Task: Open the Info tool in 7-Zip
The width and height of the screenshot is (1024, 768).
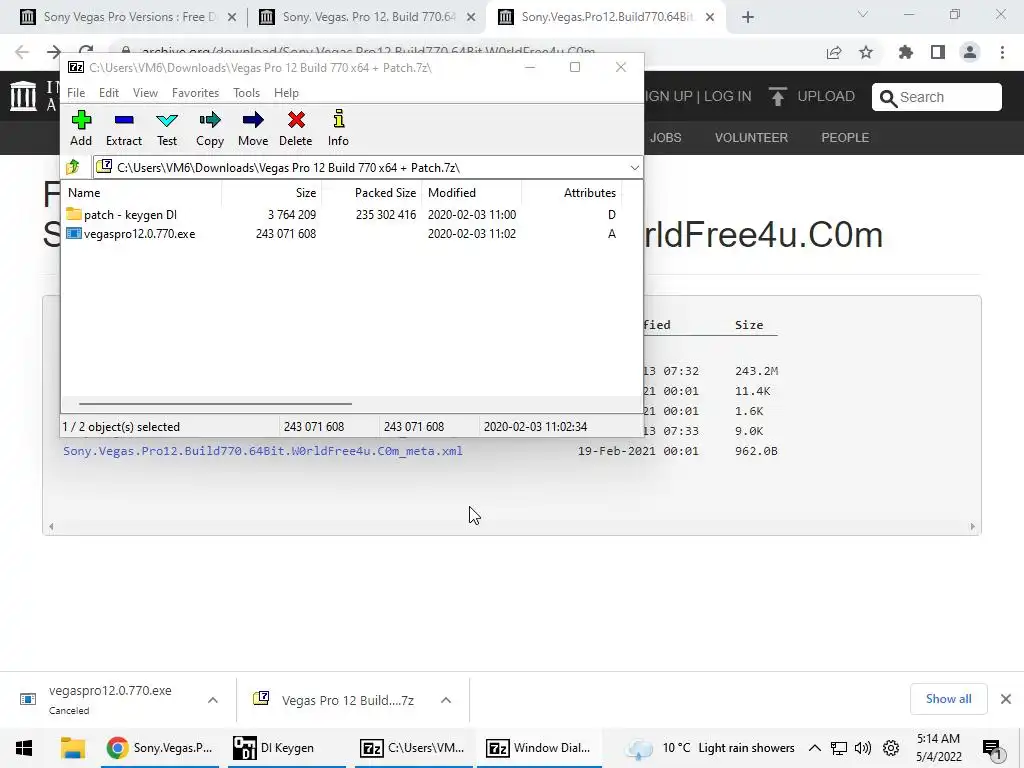Action: pos(338,128)
